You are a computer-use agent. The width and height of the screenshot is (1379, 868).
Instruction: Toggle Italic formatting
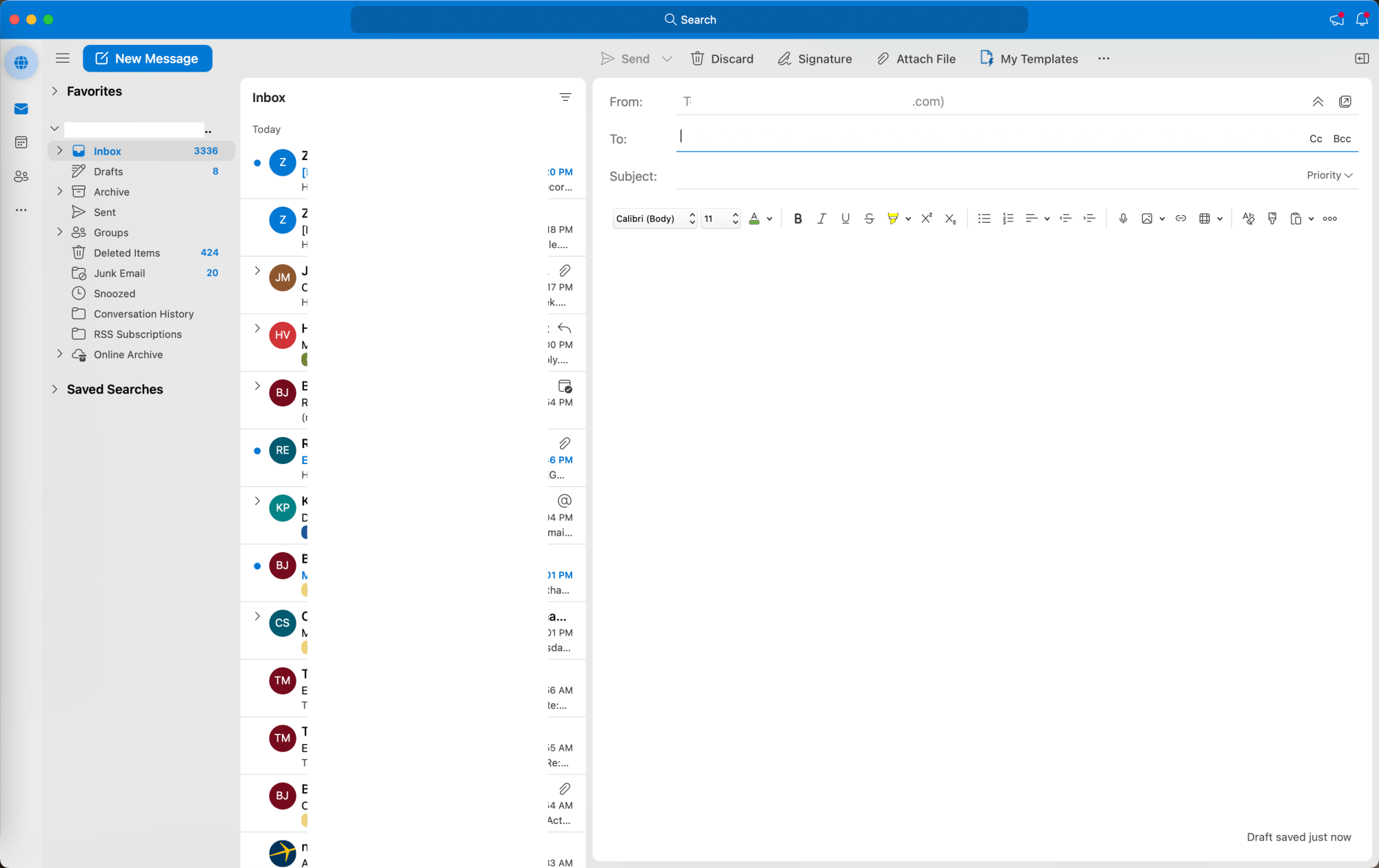[821, 219]
